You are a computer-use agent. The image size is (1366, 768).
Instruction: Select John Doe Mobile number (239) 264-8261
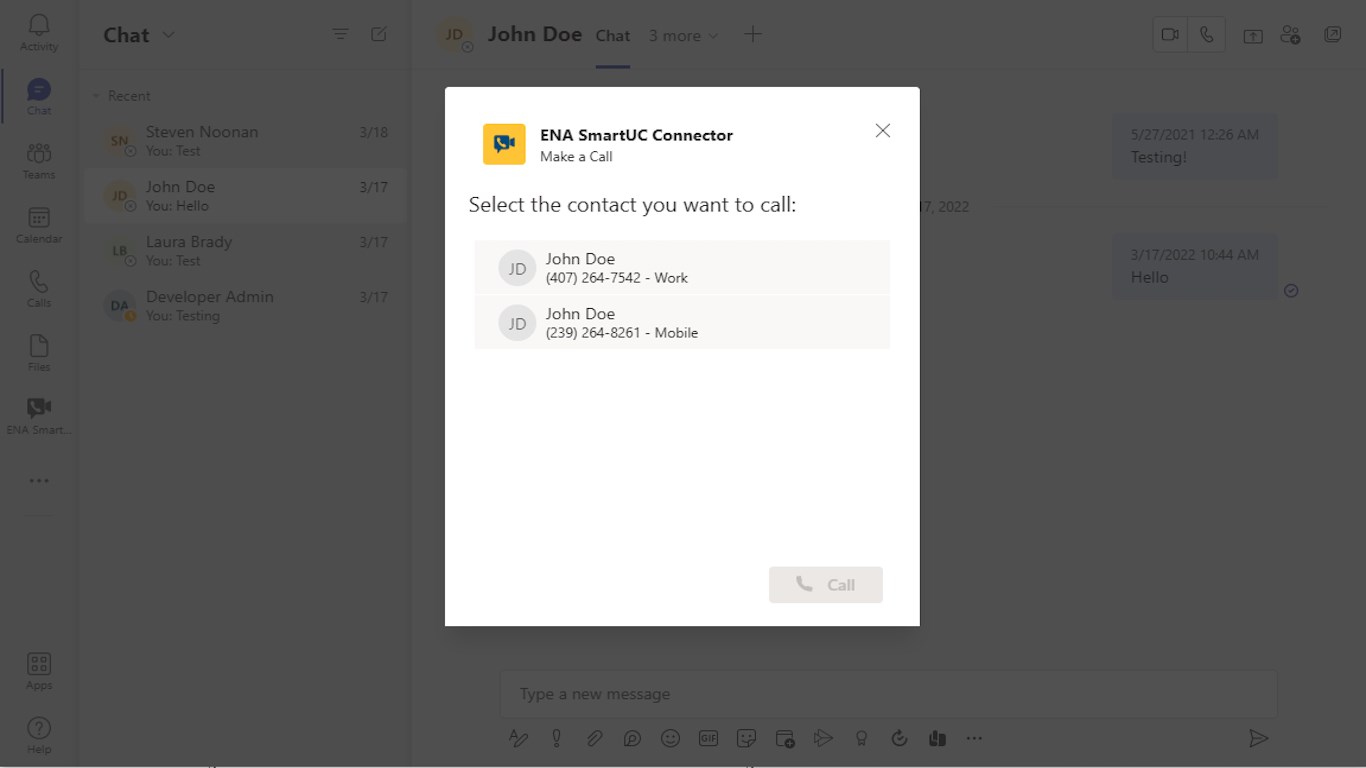682,323
